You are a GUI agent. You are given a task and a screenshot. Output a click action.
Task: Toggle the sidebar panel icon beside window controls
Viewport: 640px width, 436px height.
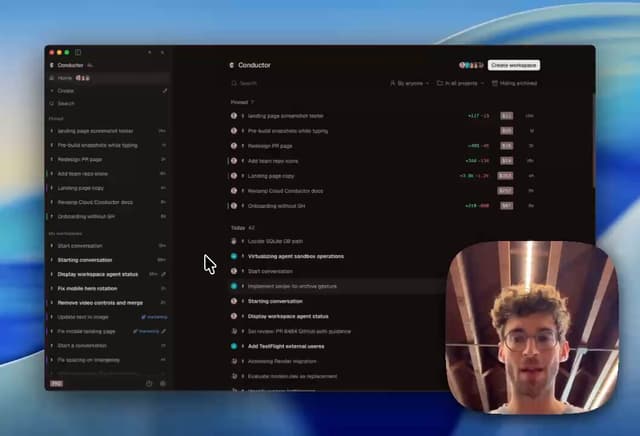78,52
